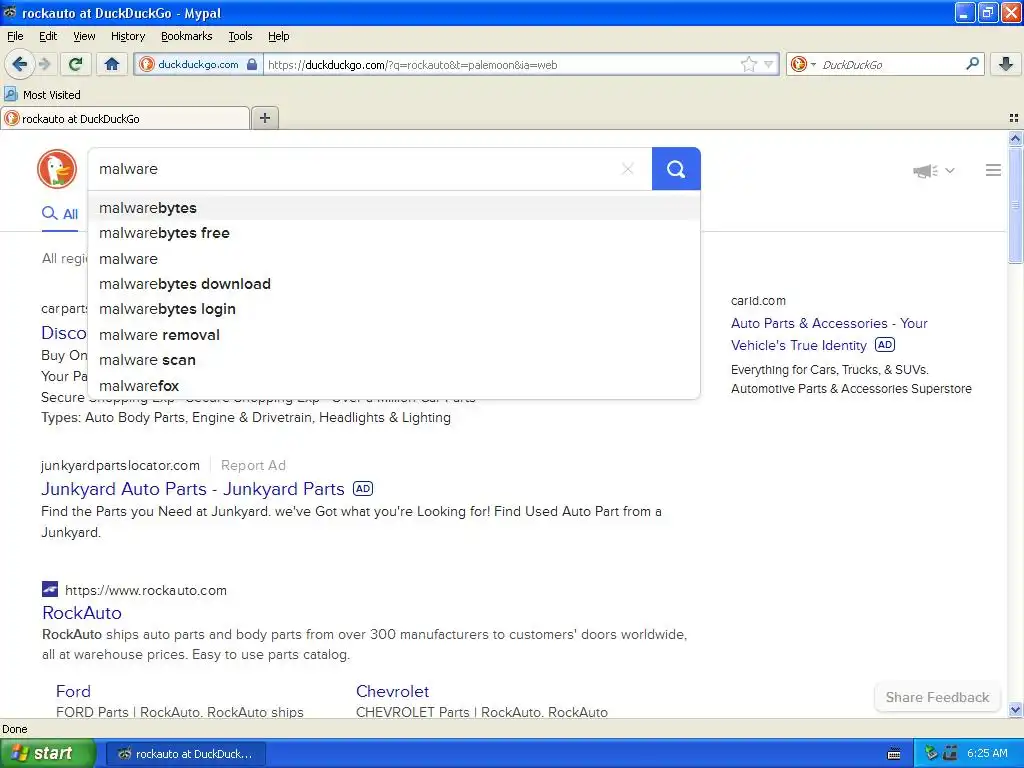Reload the current page
The width and height of the screenshot is (1024, 768).
[76, 64]
